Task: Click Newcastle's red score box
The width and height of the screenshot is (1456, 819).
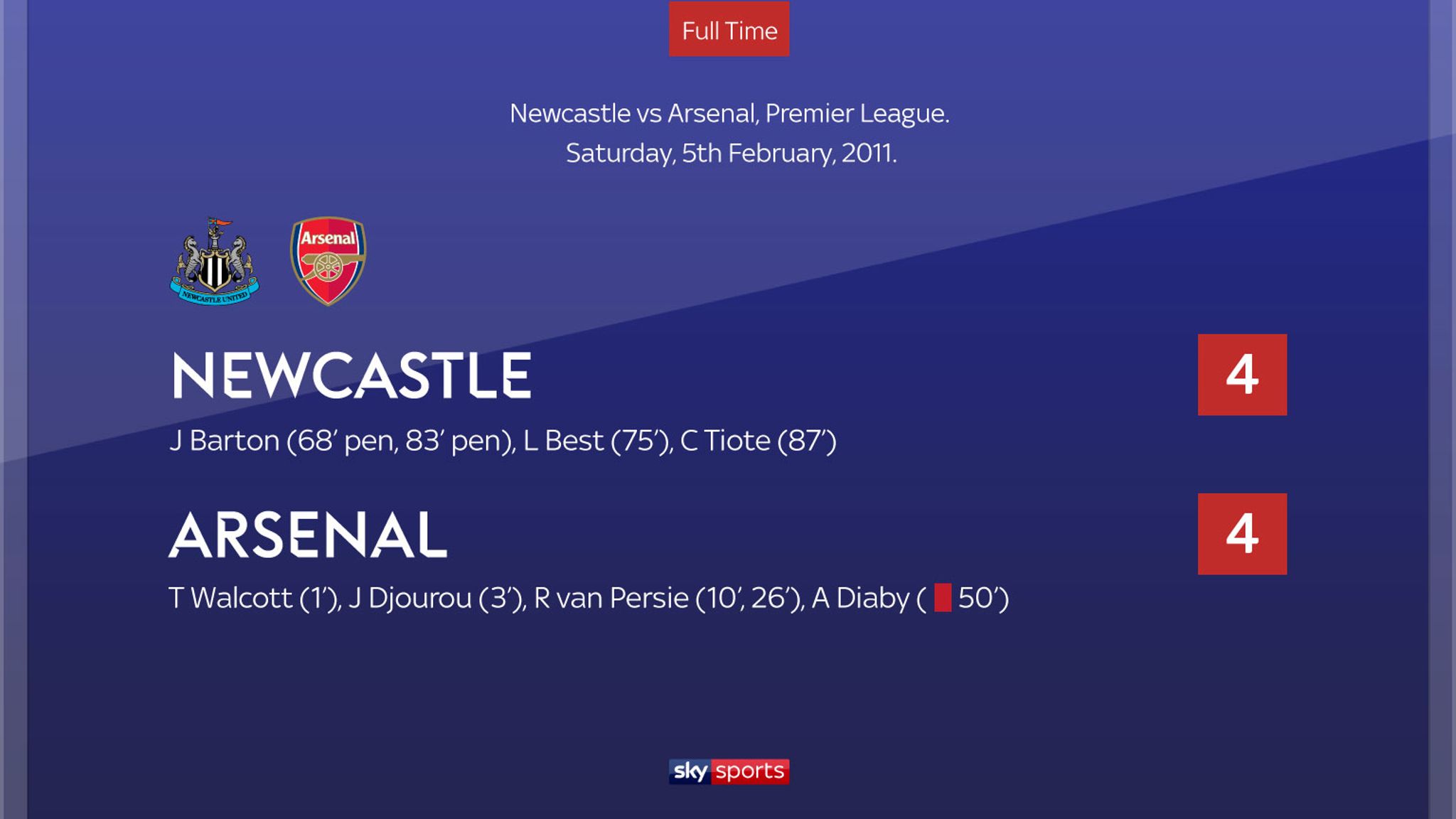Action: tap(1242, 375)
